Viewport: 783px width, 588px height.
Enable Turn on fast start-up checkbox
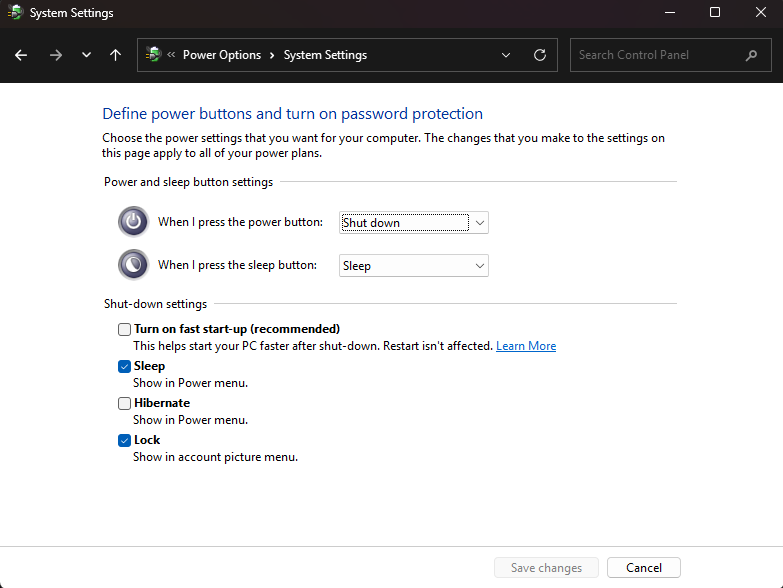pos(124,329)
